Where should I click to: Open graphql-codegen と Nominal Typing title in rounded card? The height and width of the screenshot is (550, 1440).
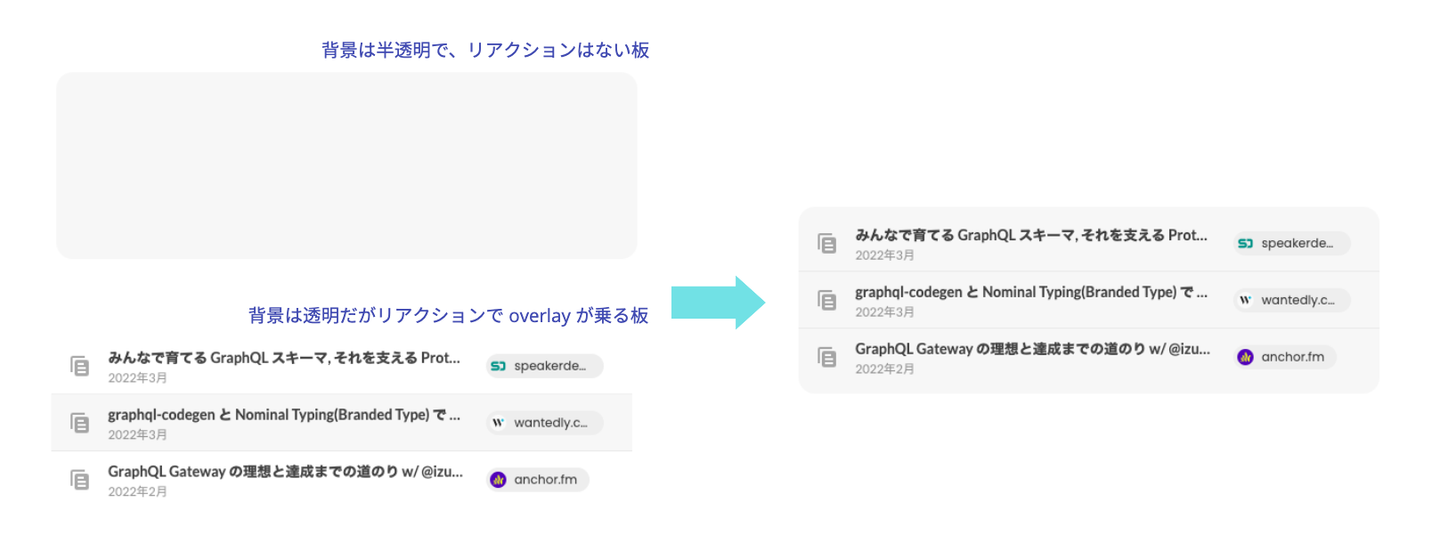tap(1030, 293)
